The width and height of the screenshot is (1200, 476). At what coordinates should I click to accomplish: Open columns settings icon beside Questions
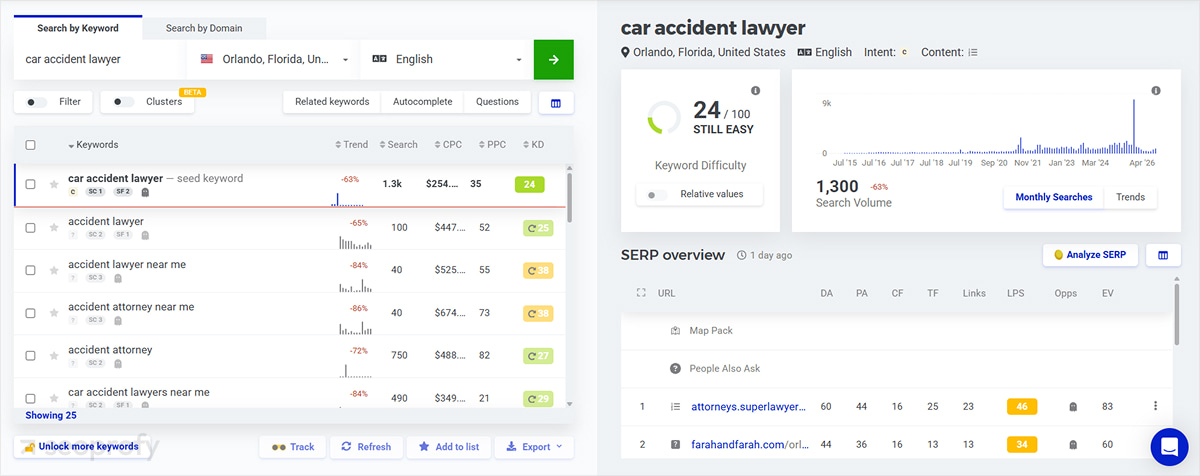coord(556,102)
